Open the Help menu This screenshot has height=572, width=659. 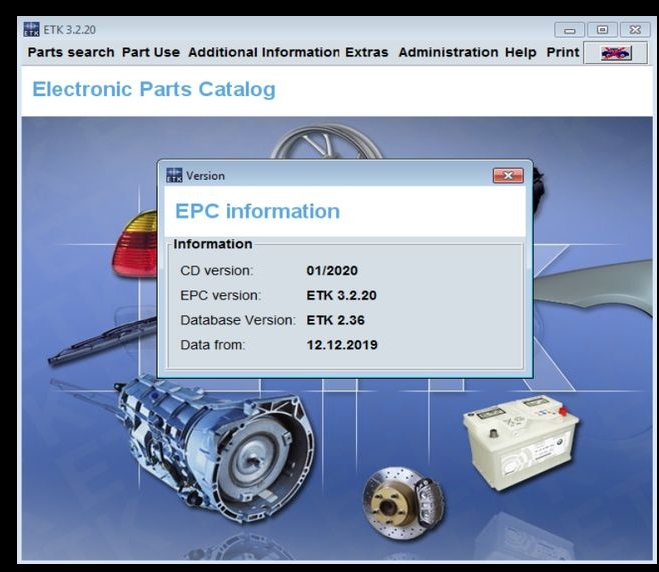point(520,53)
